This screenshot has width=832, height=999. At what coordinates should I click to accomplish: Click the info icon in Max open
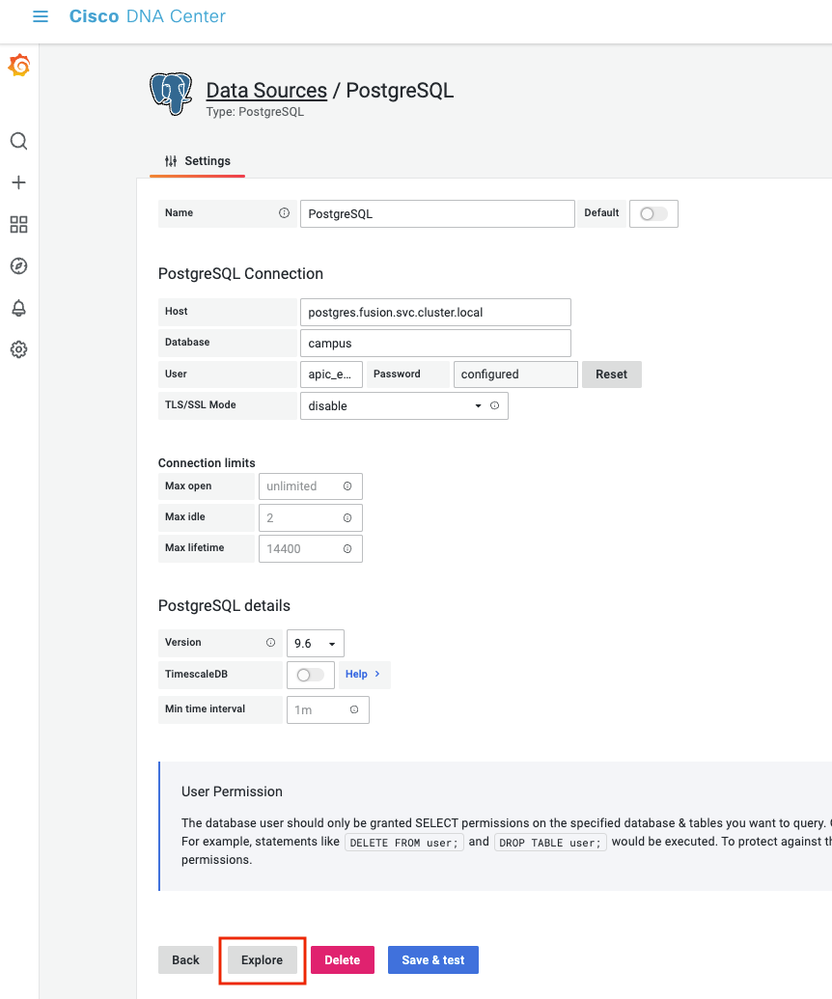point(347,486)
